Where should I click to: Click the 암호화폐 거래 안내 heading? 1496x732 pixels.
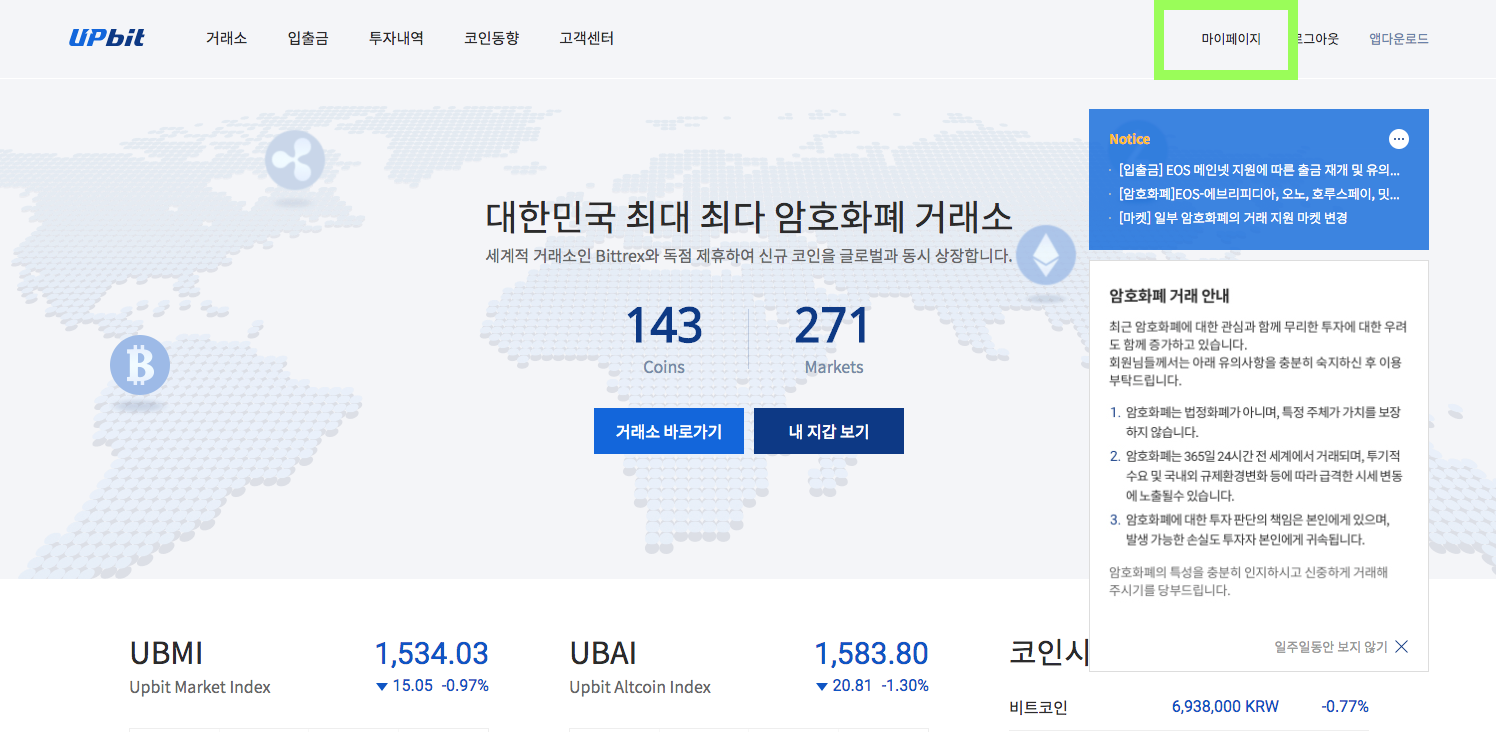(x=1169, y=295)
